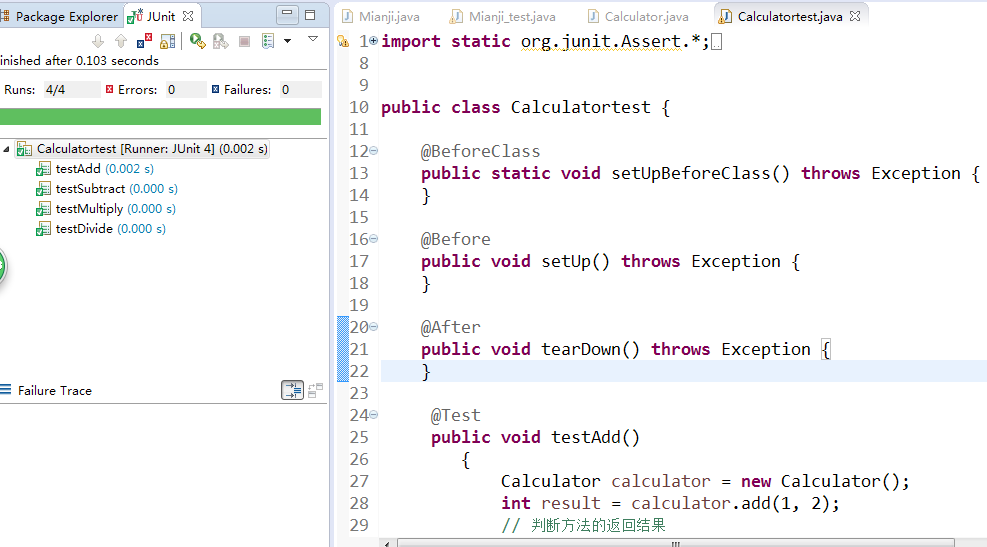
Task: Click the warning marker beside line 1
Action: [343, 42]
